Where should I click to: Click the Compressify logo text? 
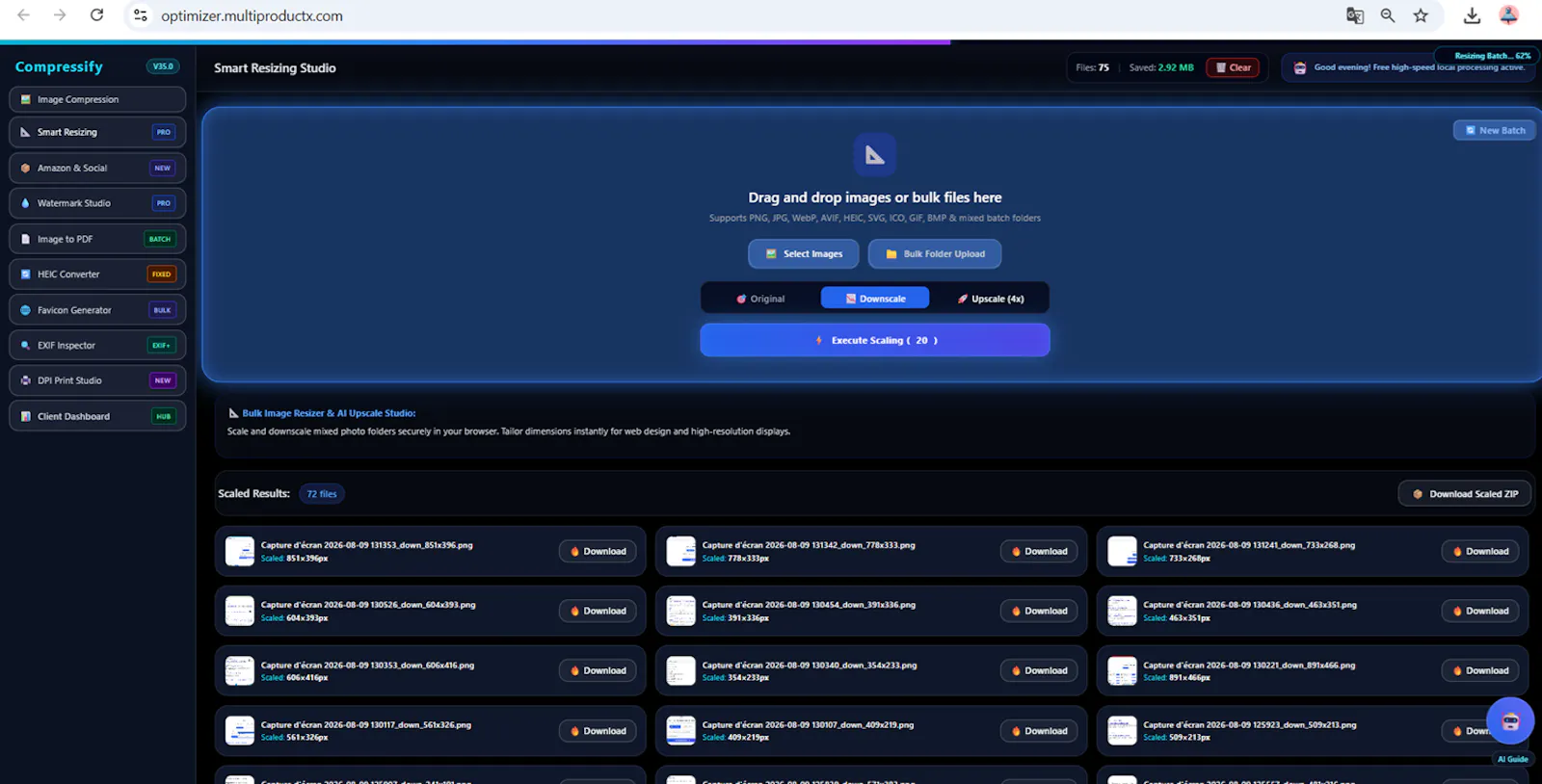click(x=59, y=66)
